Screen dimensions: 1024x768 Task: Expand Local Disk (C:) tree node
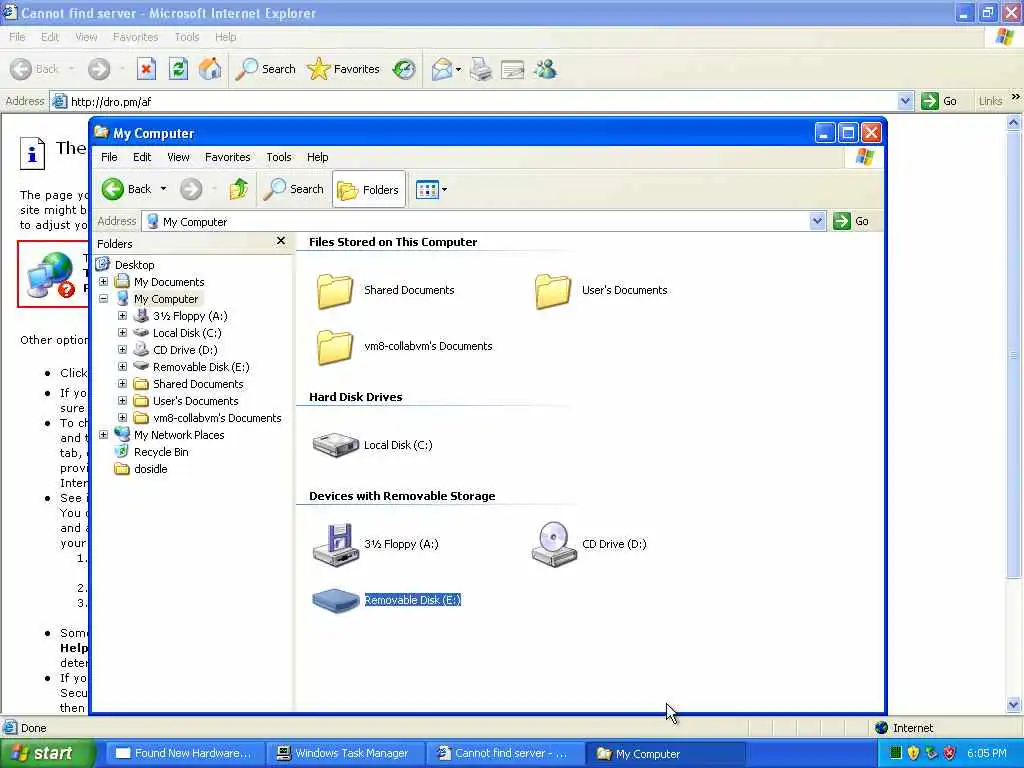122,332
